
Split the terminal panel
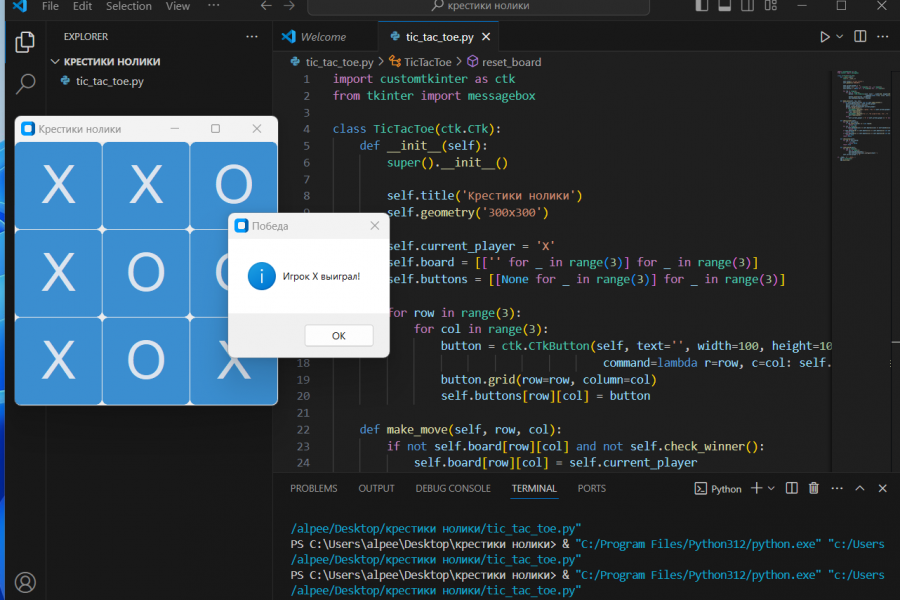tap(791, 488)
